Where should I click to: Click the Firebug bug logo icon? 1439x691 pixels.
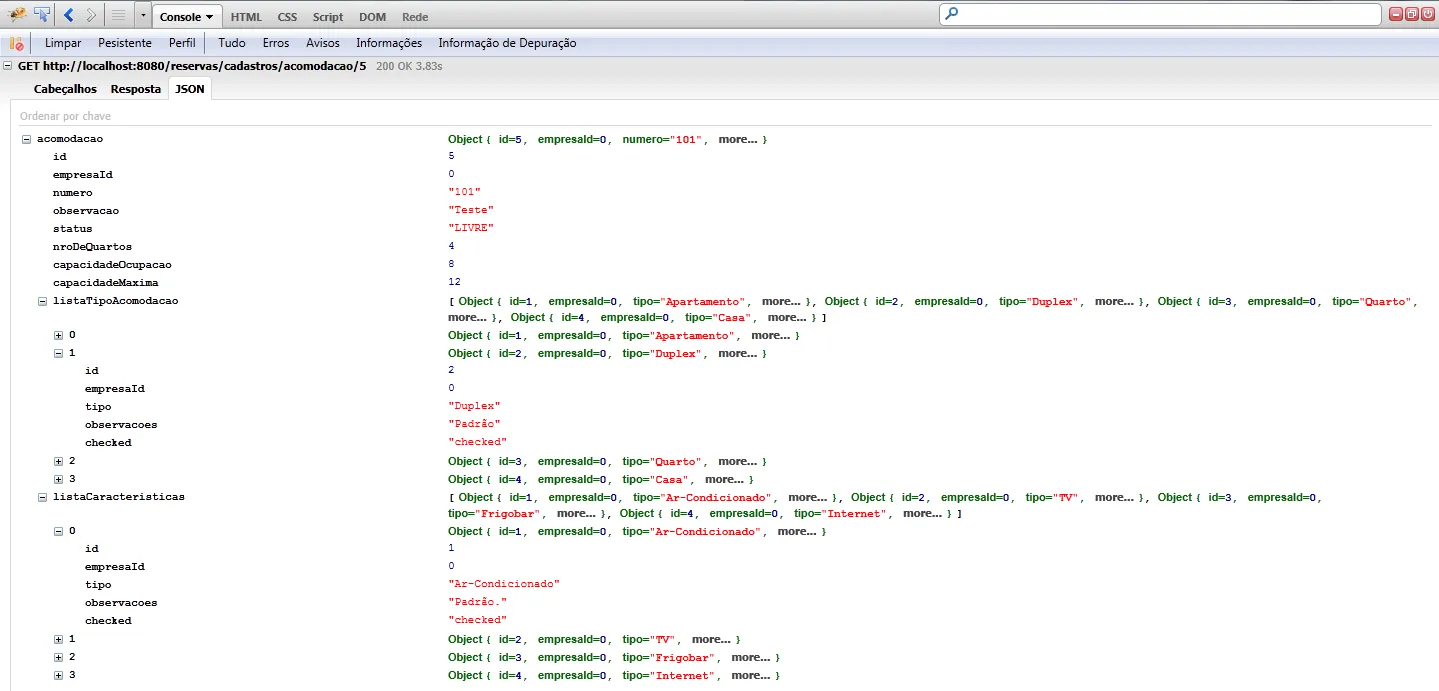click(17, 15)
